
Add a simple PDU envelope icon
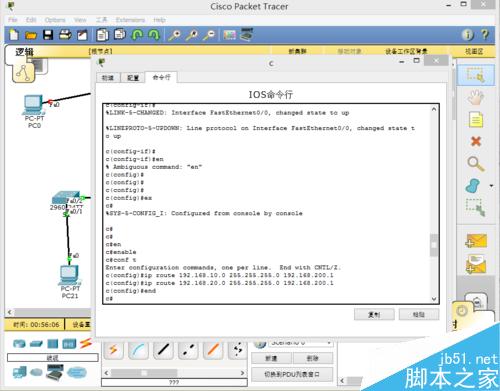[476, 241]
